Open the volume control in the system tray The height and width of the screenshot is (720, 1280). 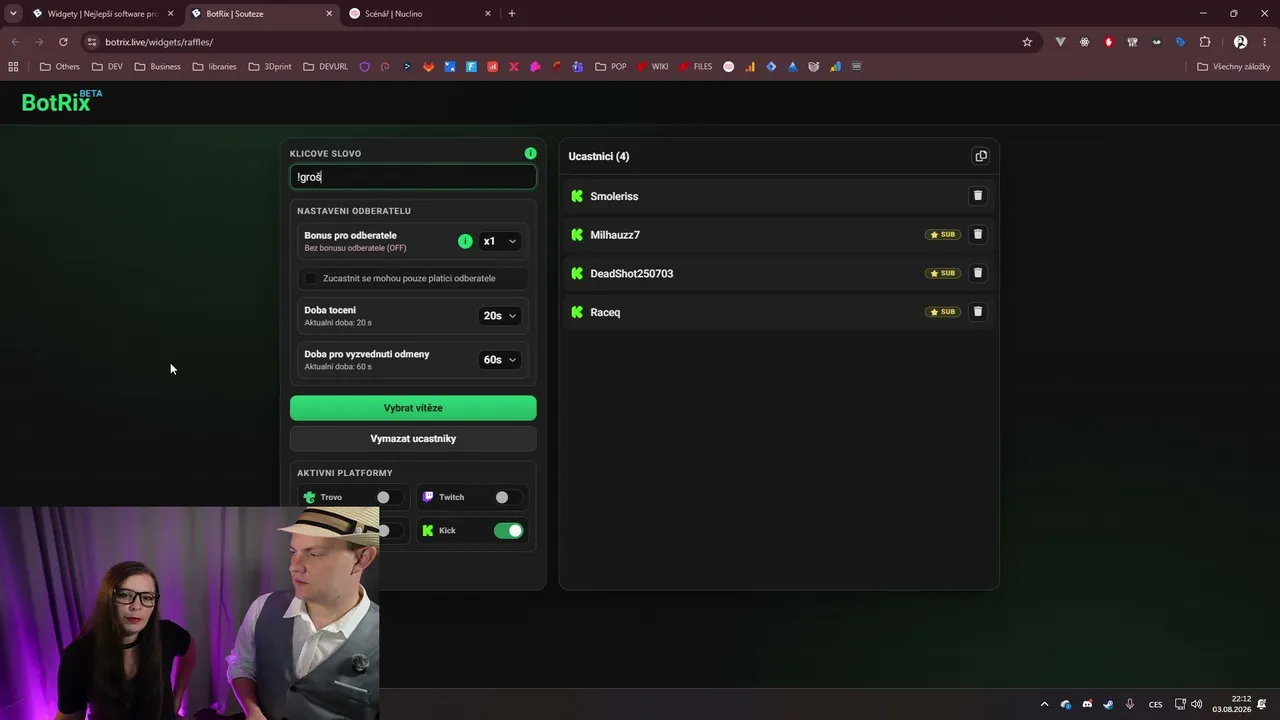[1197, 704]
